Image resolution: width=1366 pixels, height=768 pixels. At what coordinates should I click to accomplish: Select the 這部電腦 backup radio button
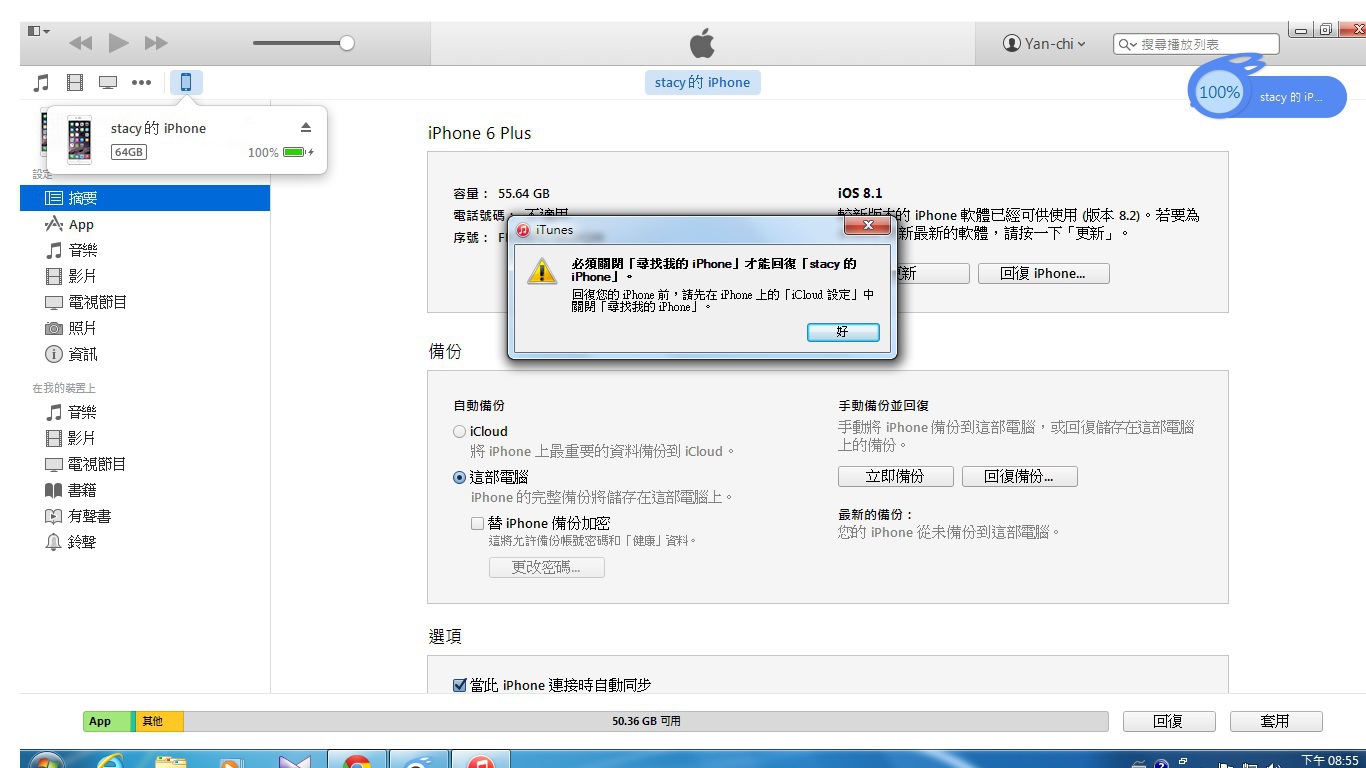[459, 478]
